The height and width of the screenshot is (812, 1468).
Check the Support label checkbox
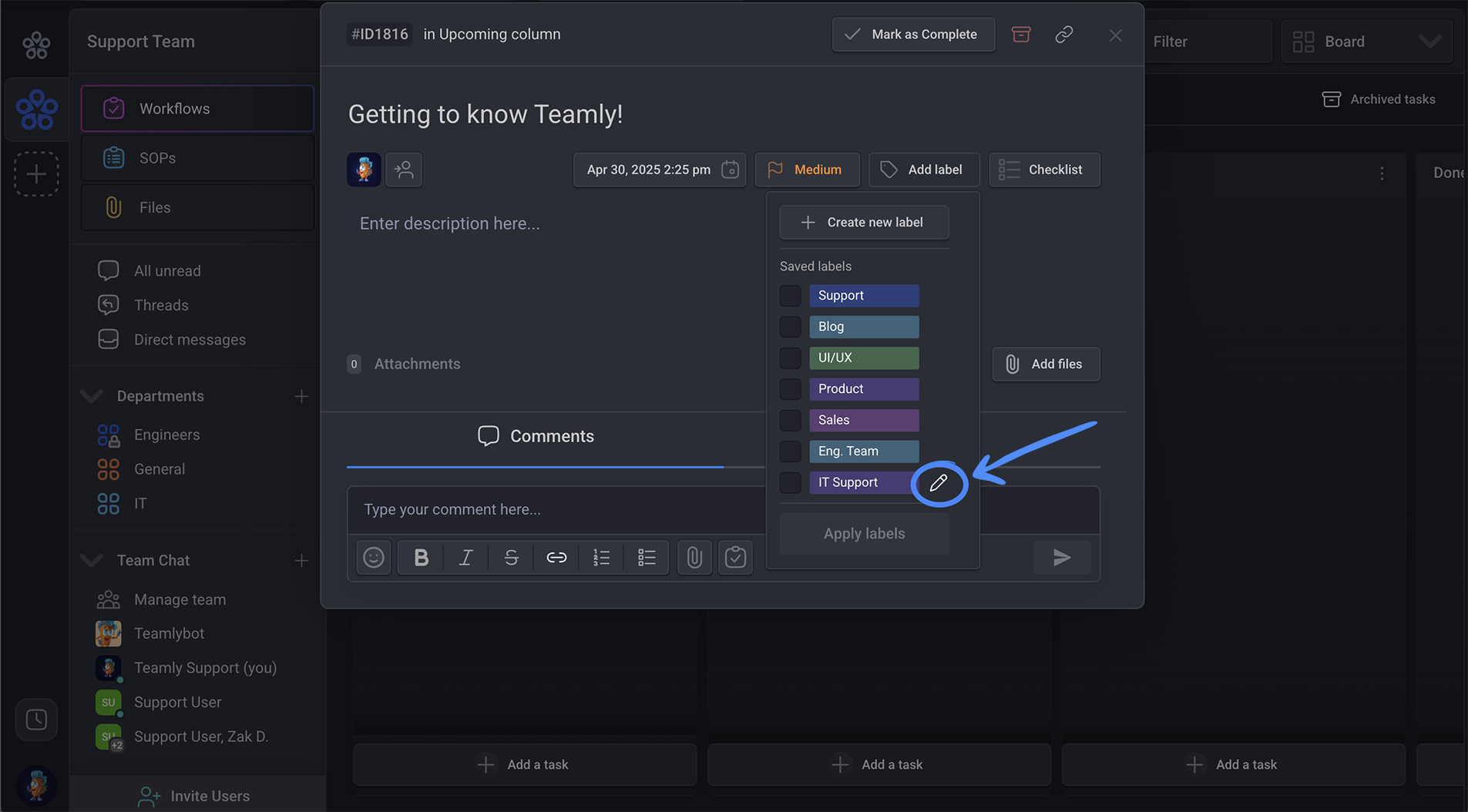[790, 296]
